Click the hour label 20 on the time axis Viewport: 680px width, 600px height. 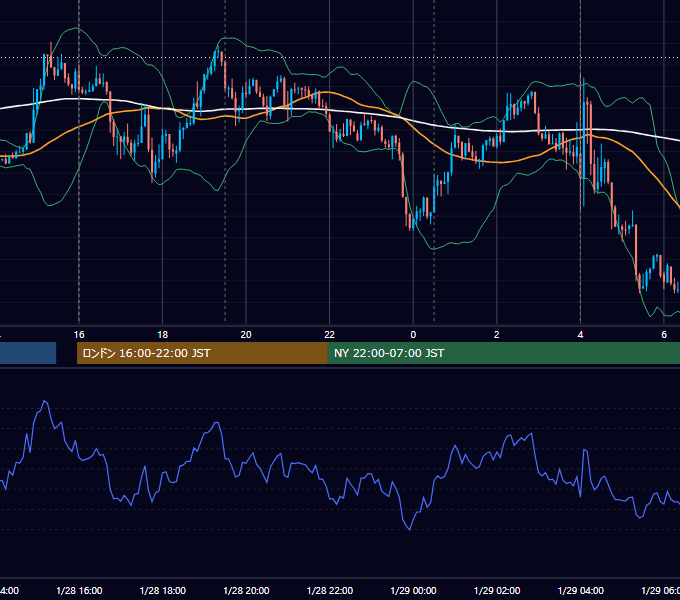246,335
